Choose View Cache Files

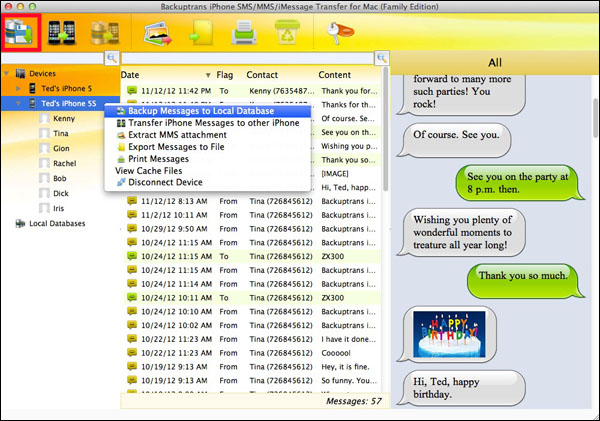[x=207, y=170]
